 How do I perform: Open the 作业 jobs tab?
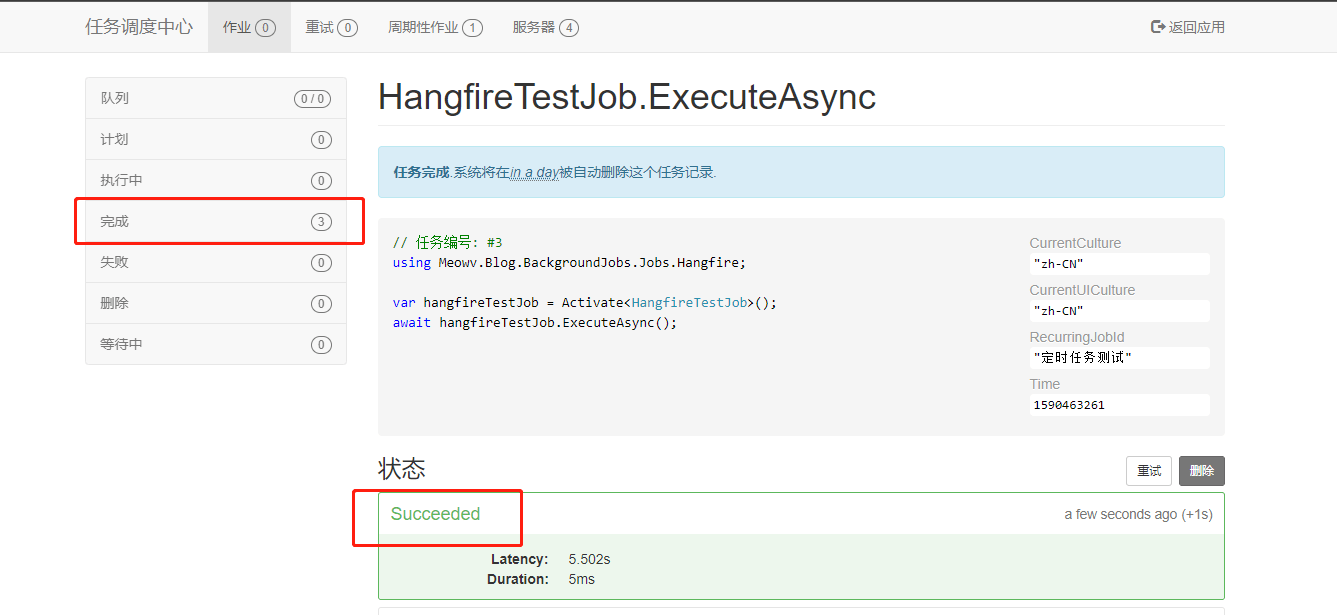tap(249, 27)
